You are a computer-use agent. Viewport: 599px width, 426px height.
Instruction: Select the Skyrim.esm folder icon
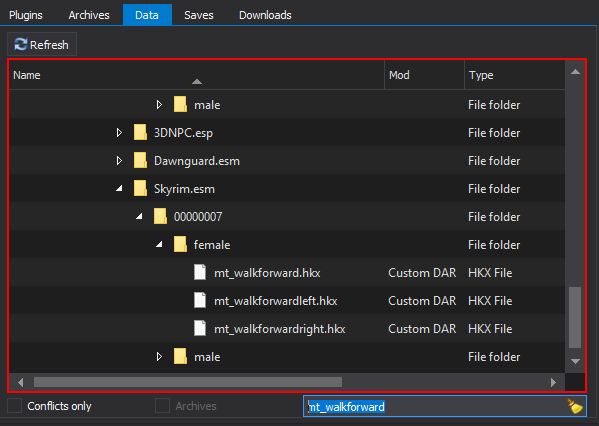[141, 188]
